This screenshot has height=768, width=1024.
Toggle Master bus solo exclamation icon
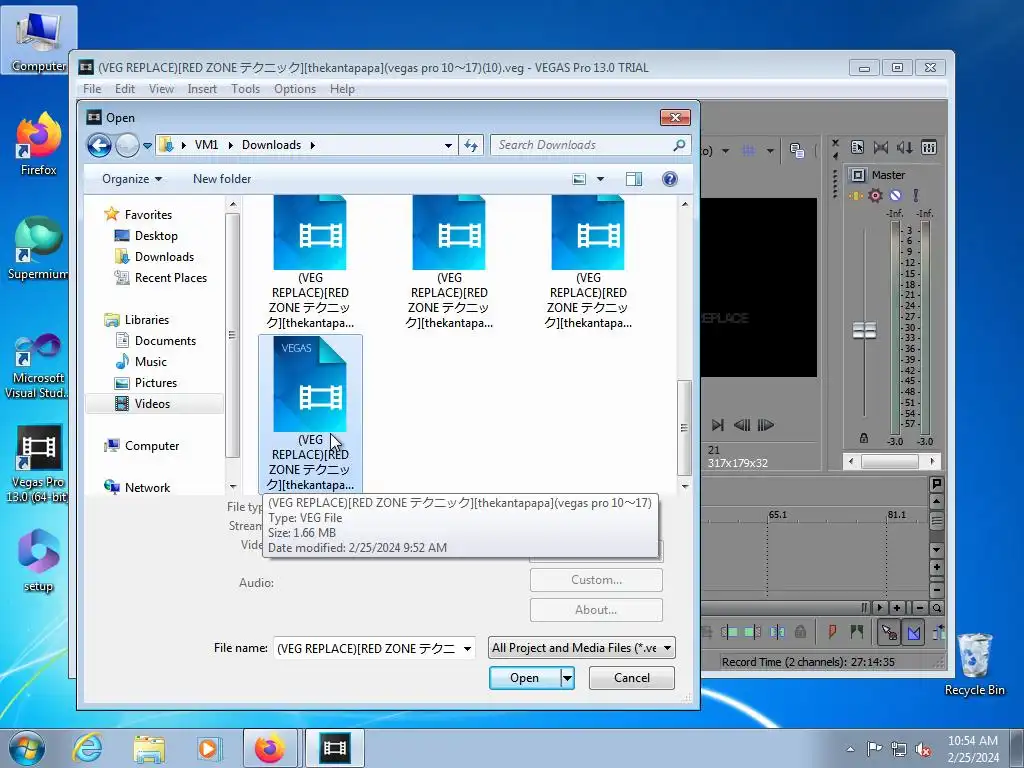[916, 195]
